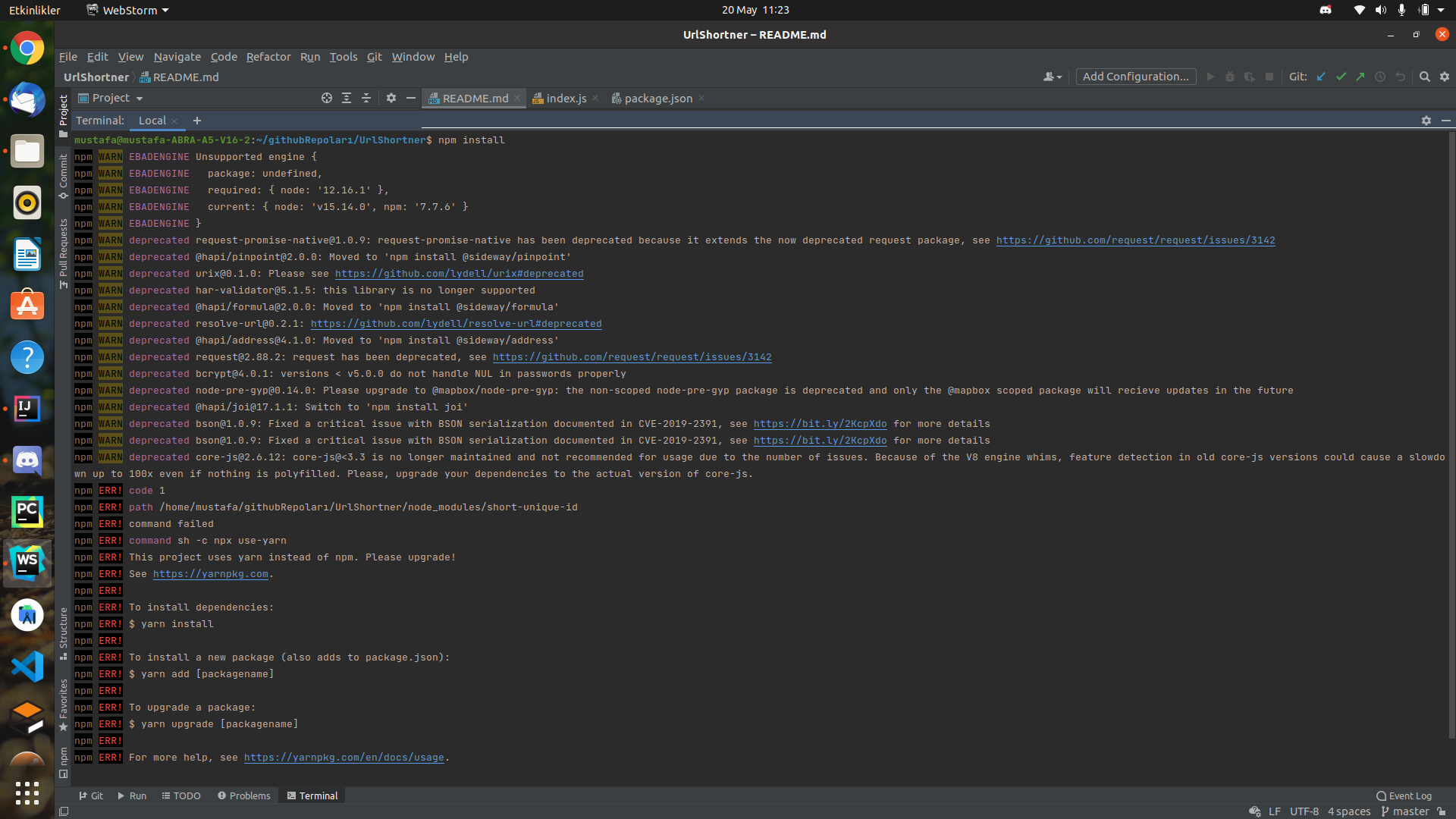Open the yarnpkg.com docs usage link

click(x=344, y=758)
